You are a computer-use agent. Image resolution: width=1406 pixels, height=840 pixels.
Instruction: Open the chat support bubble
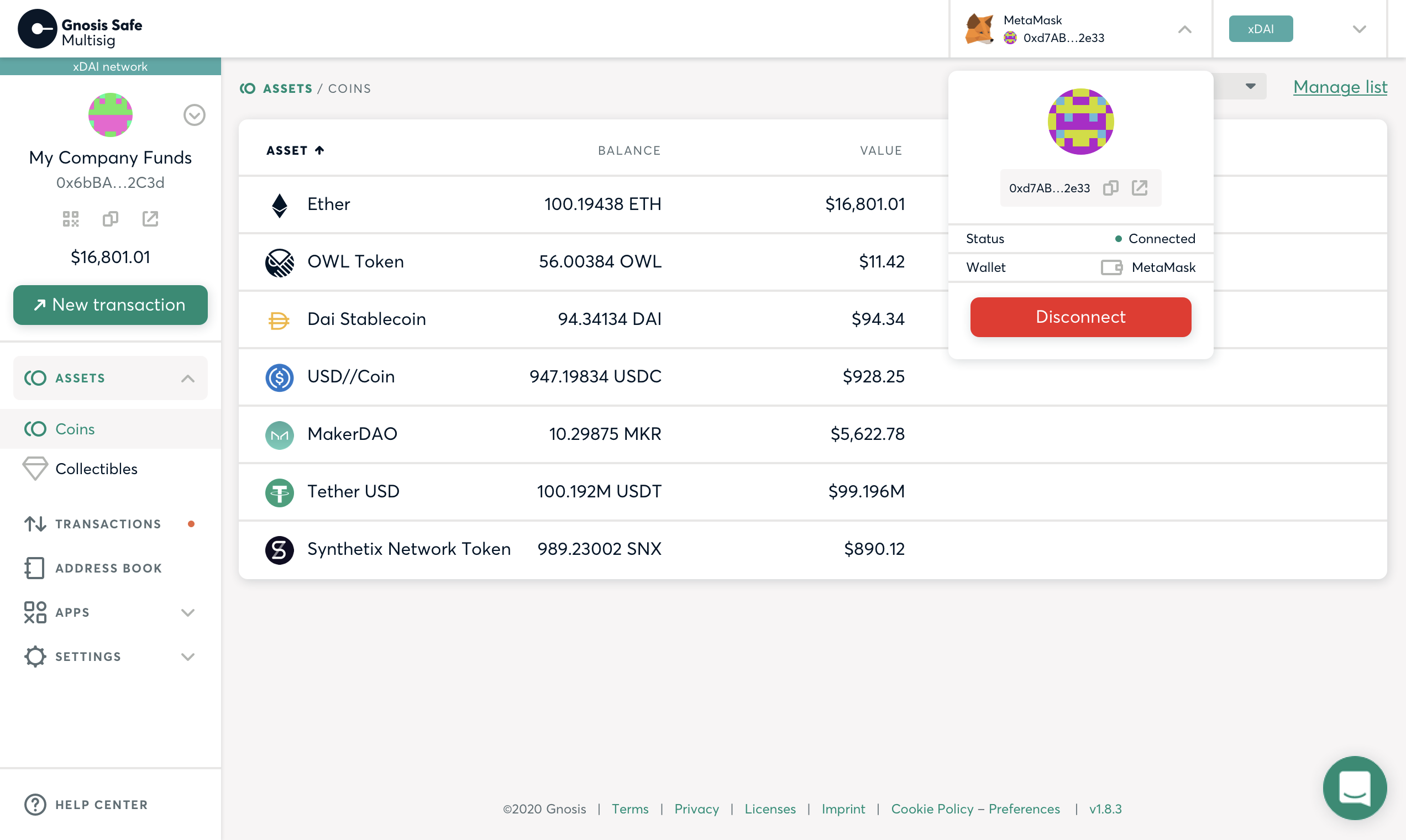pyautogui.click(x=1355, y=788)
